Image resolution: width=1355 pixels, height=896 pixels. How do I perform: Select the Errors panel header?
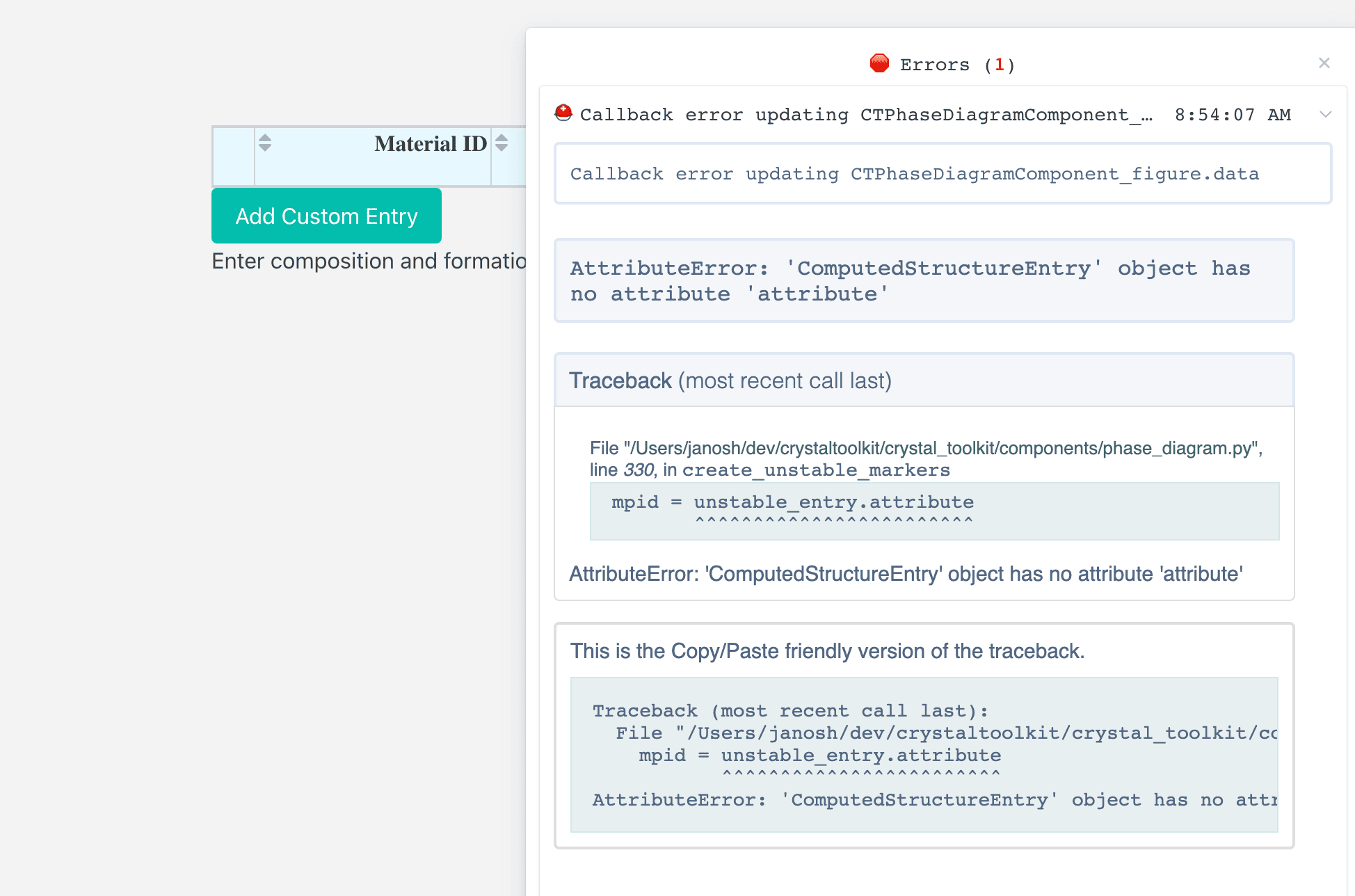942,64
